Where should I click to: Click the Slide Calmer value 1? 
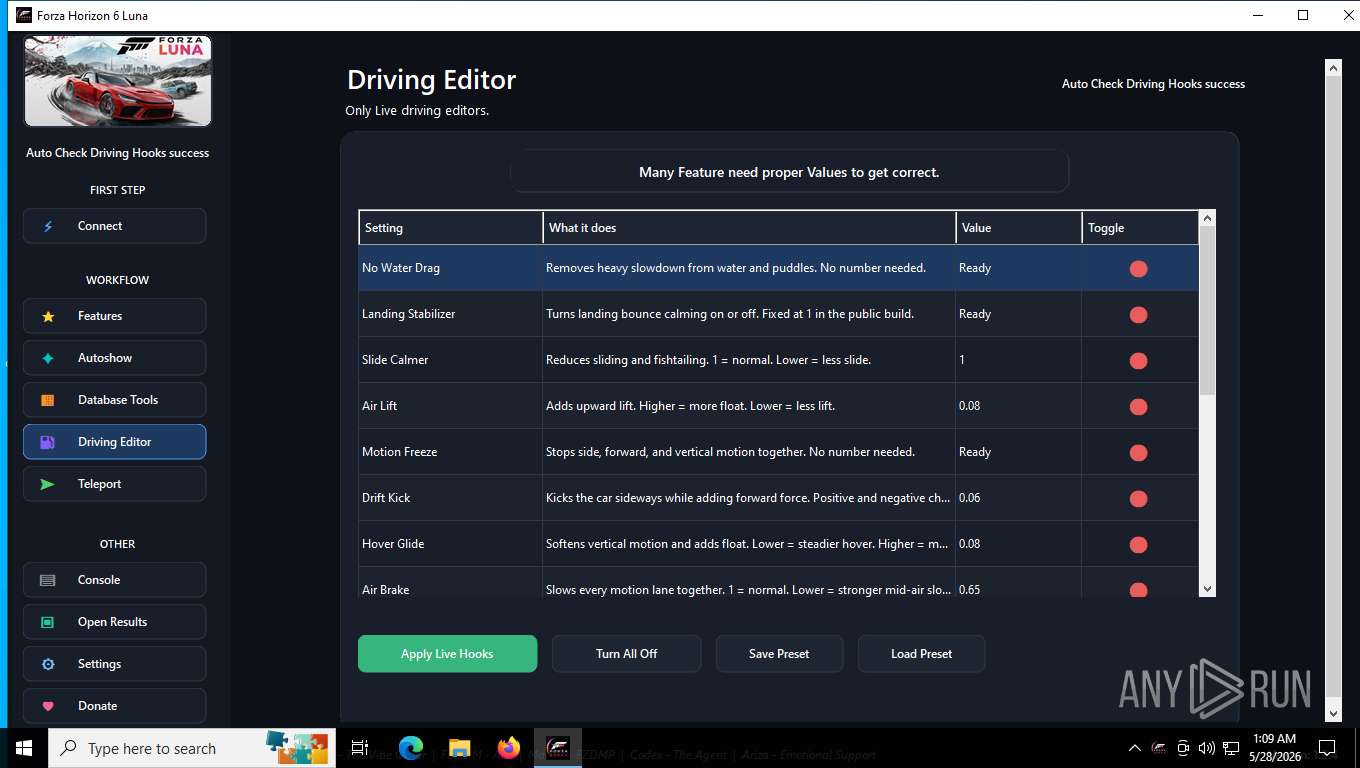(x=962, y=360)
